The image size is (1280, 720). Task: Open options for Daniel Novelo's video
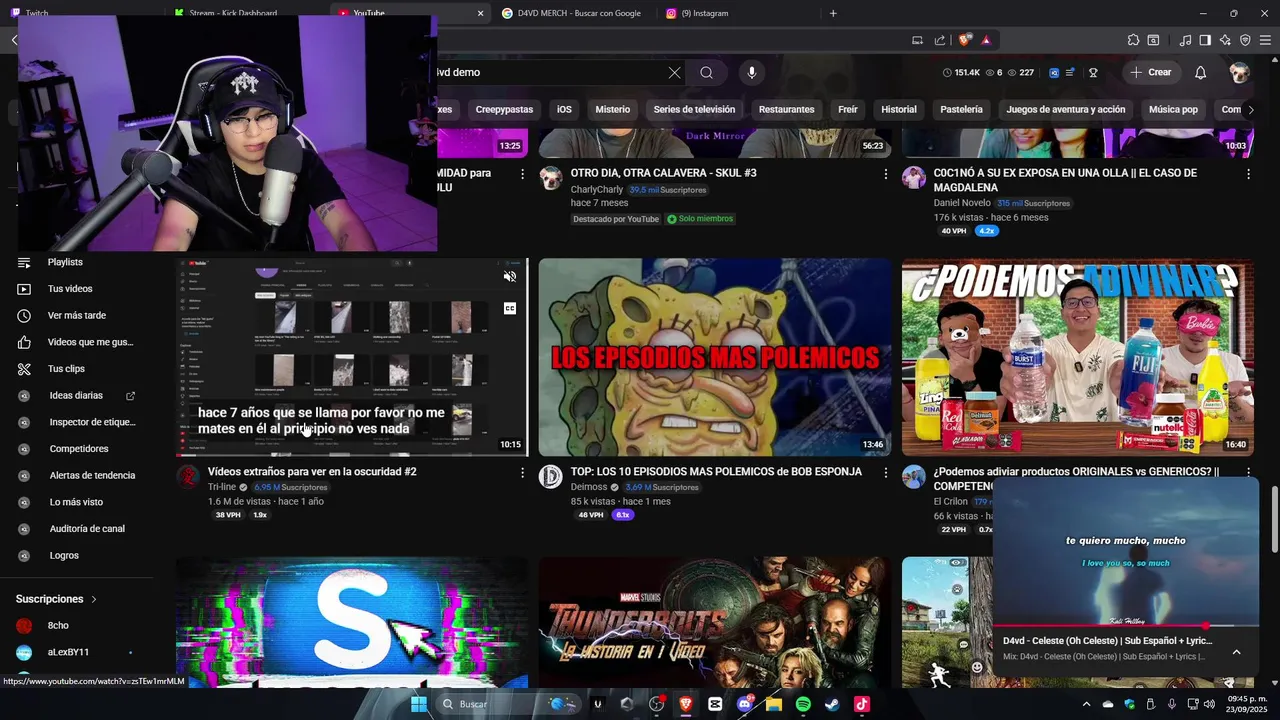(1248, 174)
